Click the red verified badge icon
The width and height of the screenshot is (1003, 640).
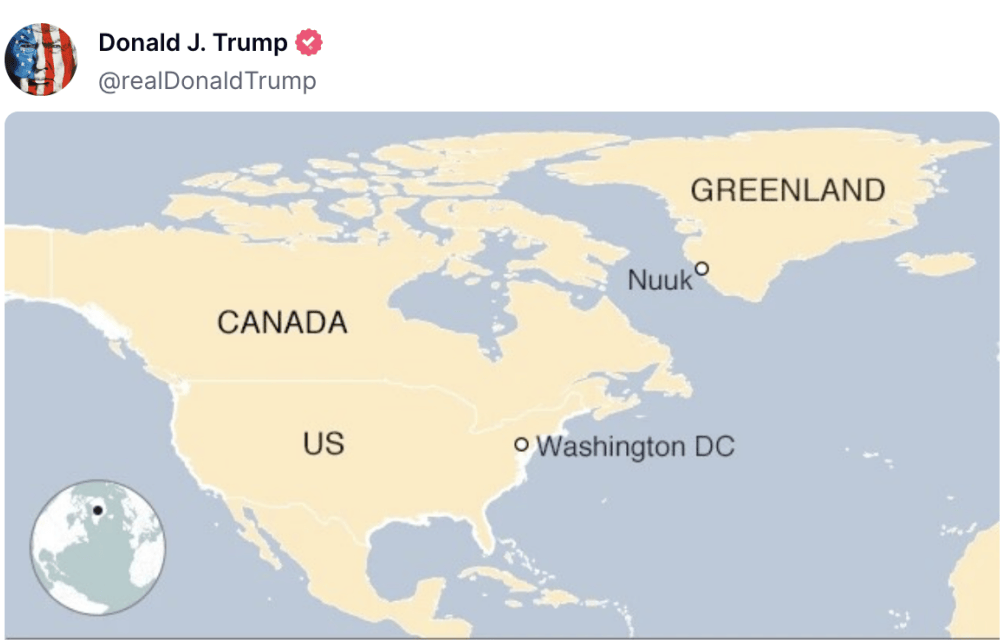point(311,43)
